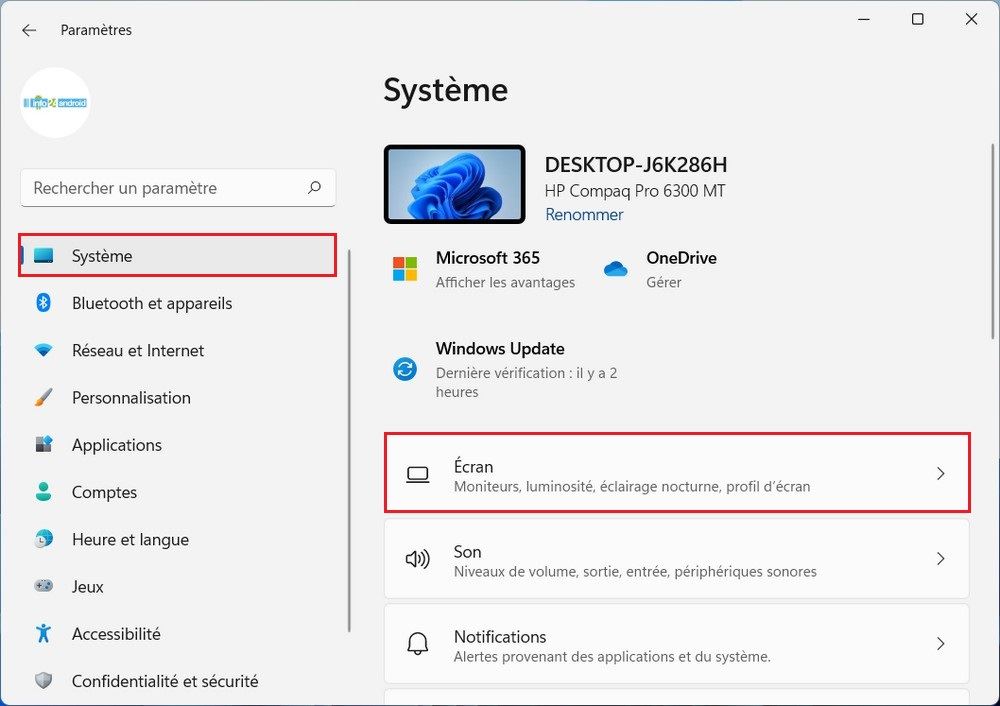Click the Écran laptop icon
This screenshot has width=1000, height=706.
[418, 474]
